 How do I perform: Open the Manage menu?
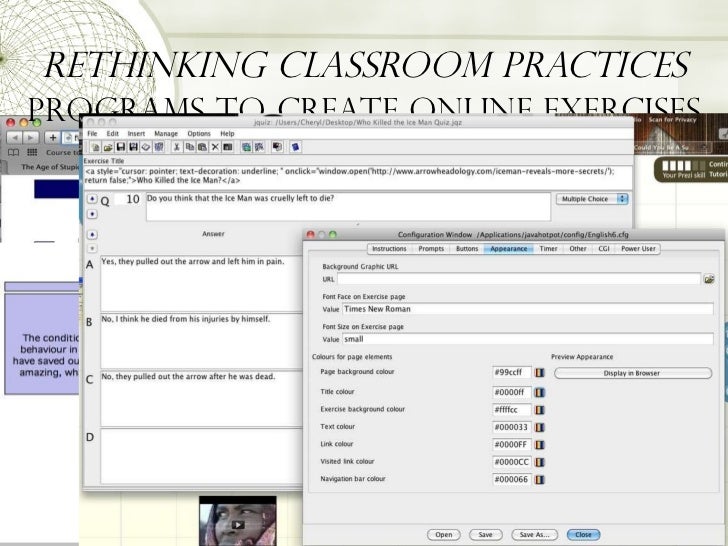click(x=166, y=133)
